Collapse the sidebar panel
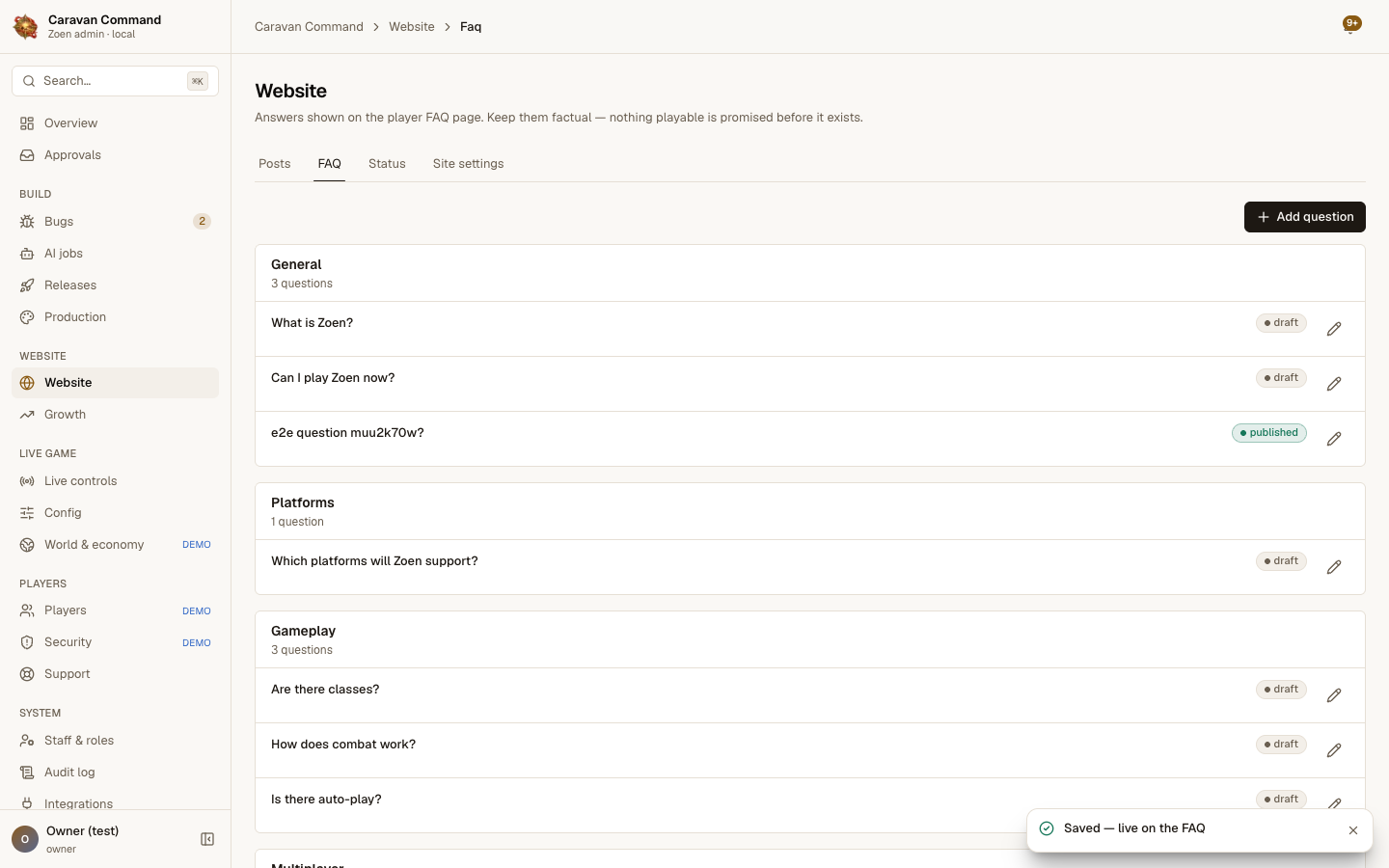The height and width of the screenshot is (868, 1389). (x=207, y=839)
